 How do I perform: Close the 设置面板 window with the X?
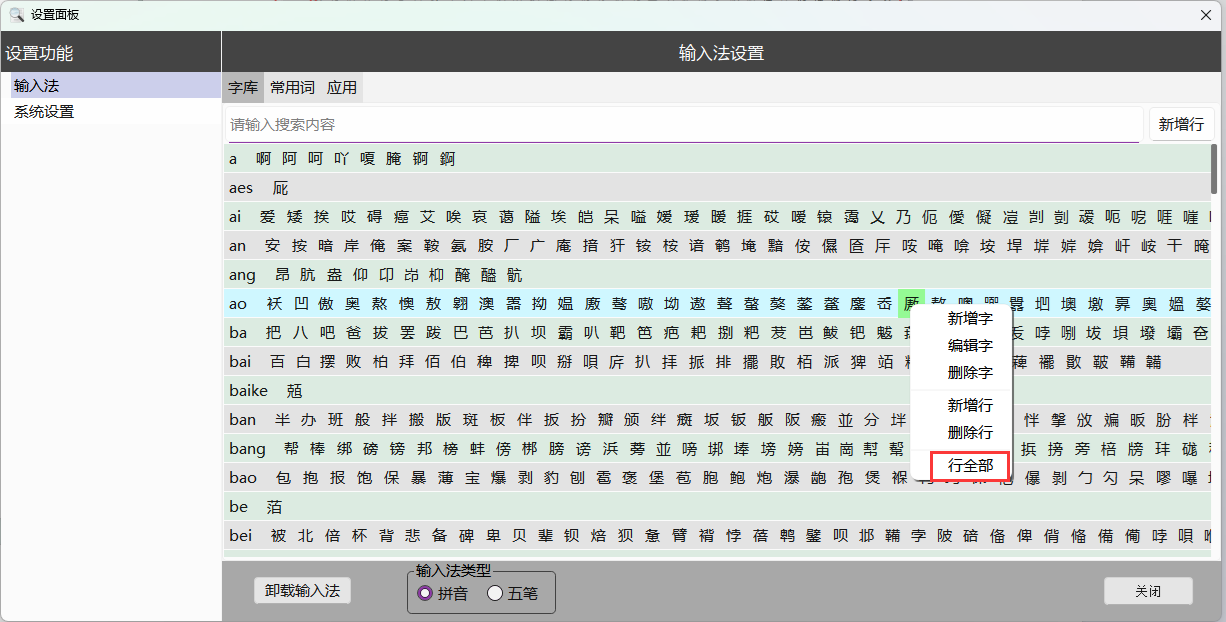1206,14
